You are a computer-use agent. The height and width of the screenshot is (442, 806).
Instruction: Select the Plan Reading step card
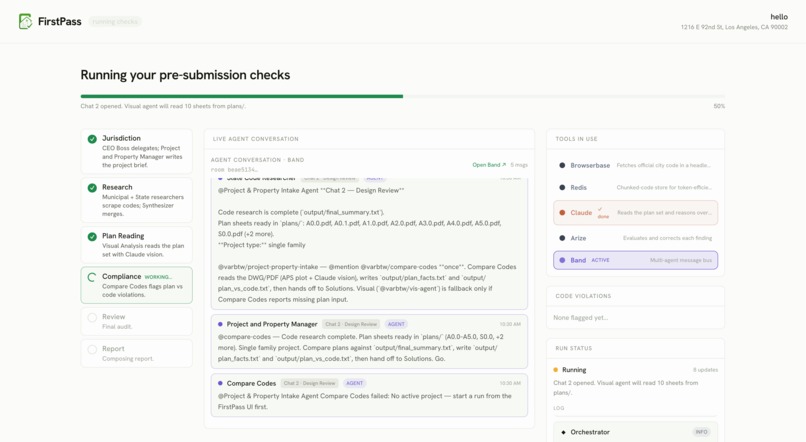click(137, 245)
